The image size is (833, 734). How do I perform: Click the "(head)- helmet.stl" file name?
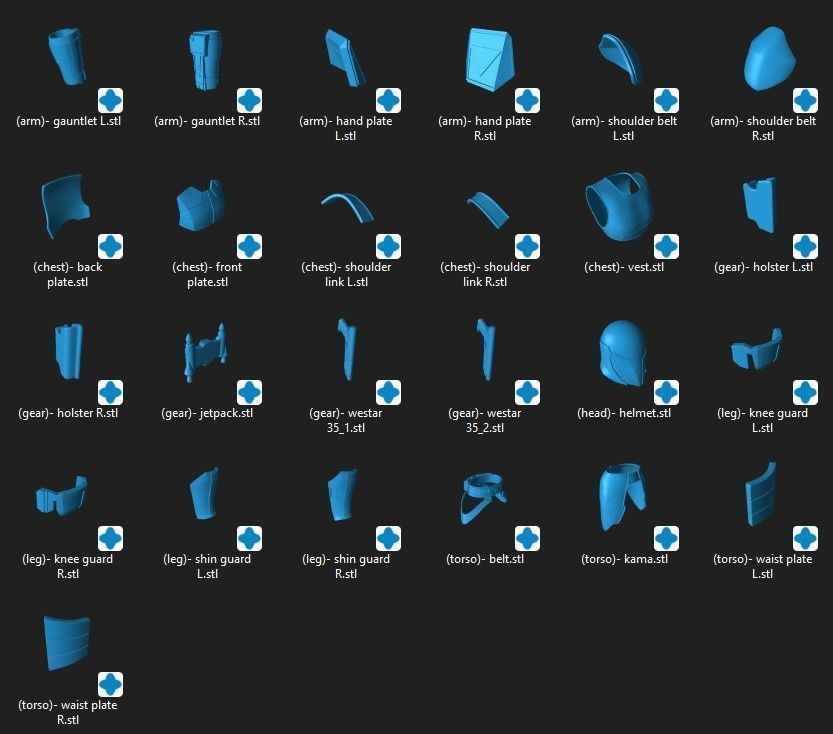tap(624, 413)
